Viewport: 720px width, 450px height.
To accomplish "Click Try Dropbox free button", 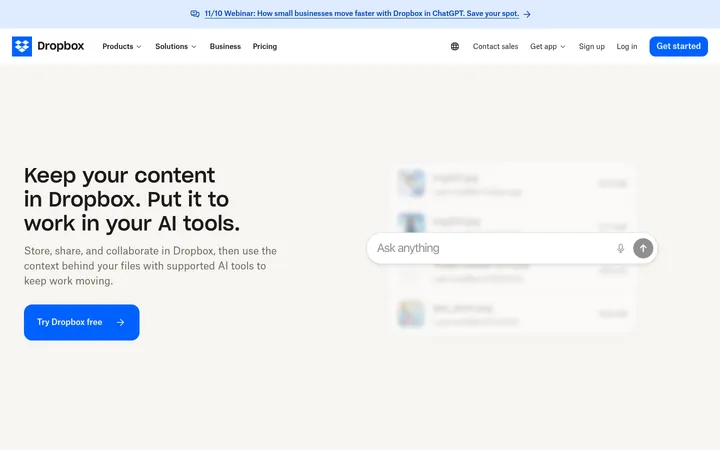I will tap(81, 322).
